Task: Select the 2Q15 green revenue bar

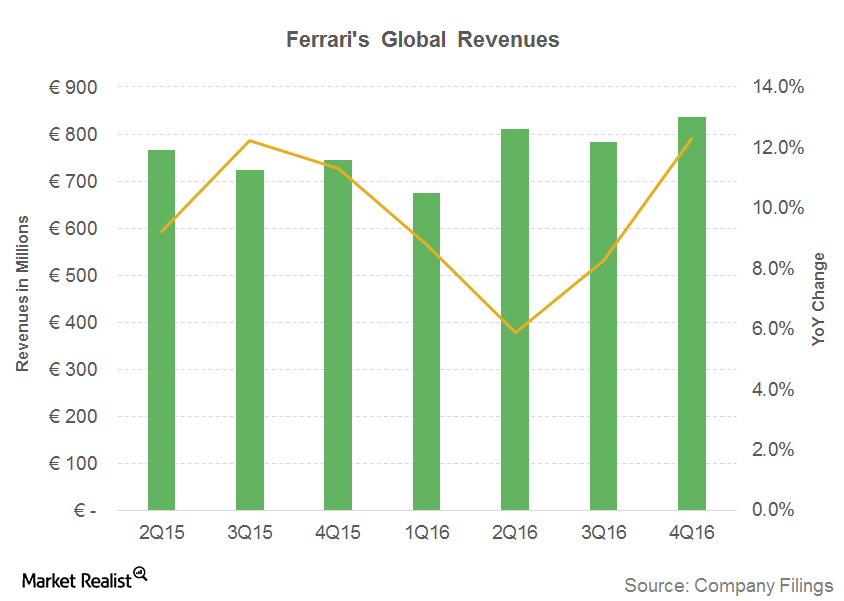Action: tap(161, 330)
